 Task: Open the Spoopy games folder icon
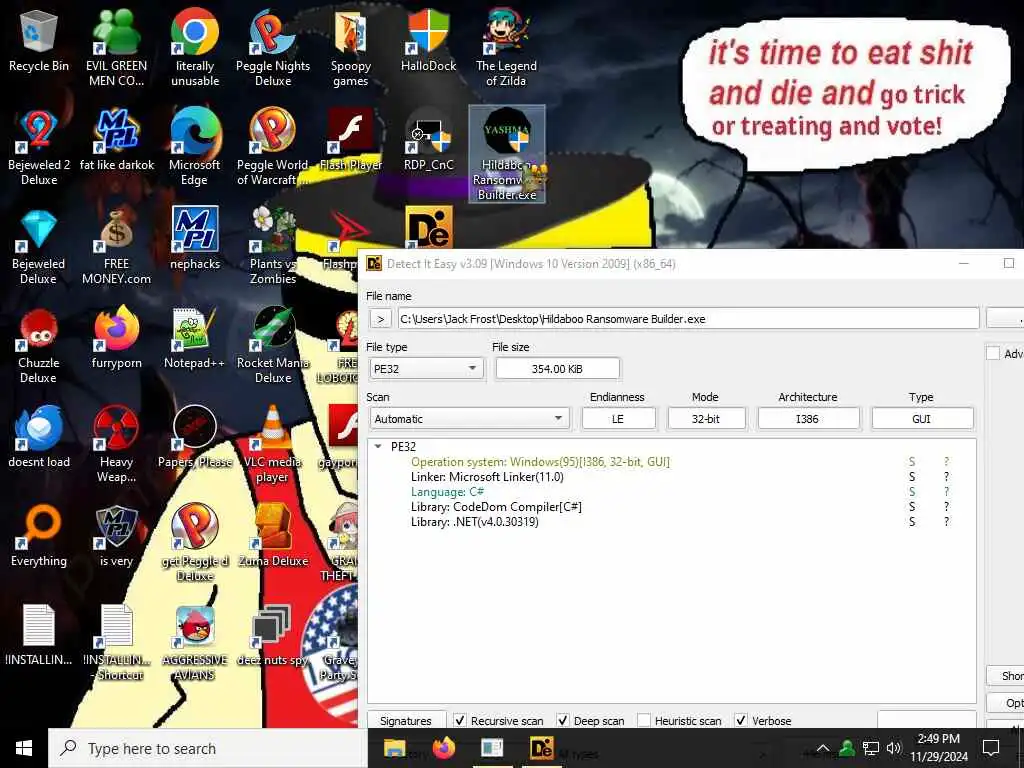click(351, 47)
